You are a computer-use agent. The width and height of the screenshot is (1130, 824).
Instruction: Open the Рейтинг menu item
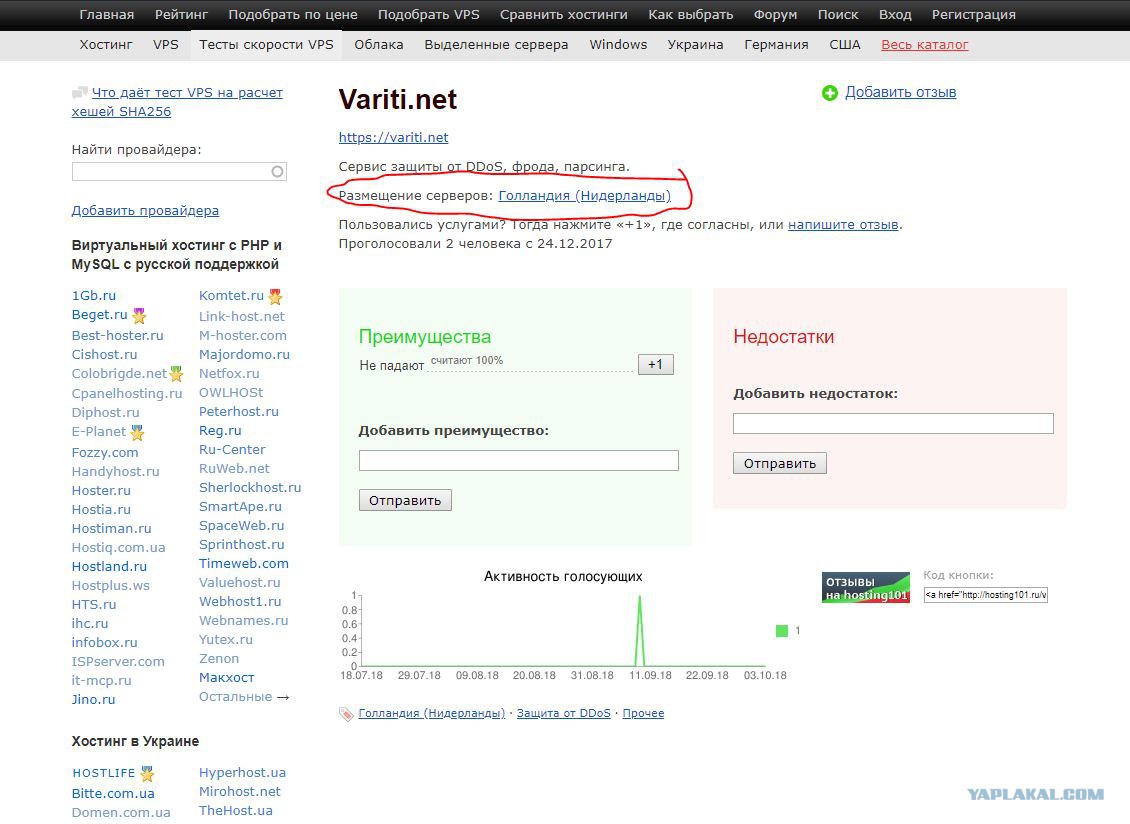182,14
